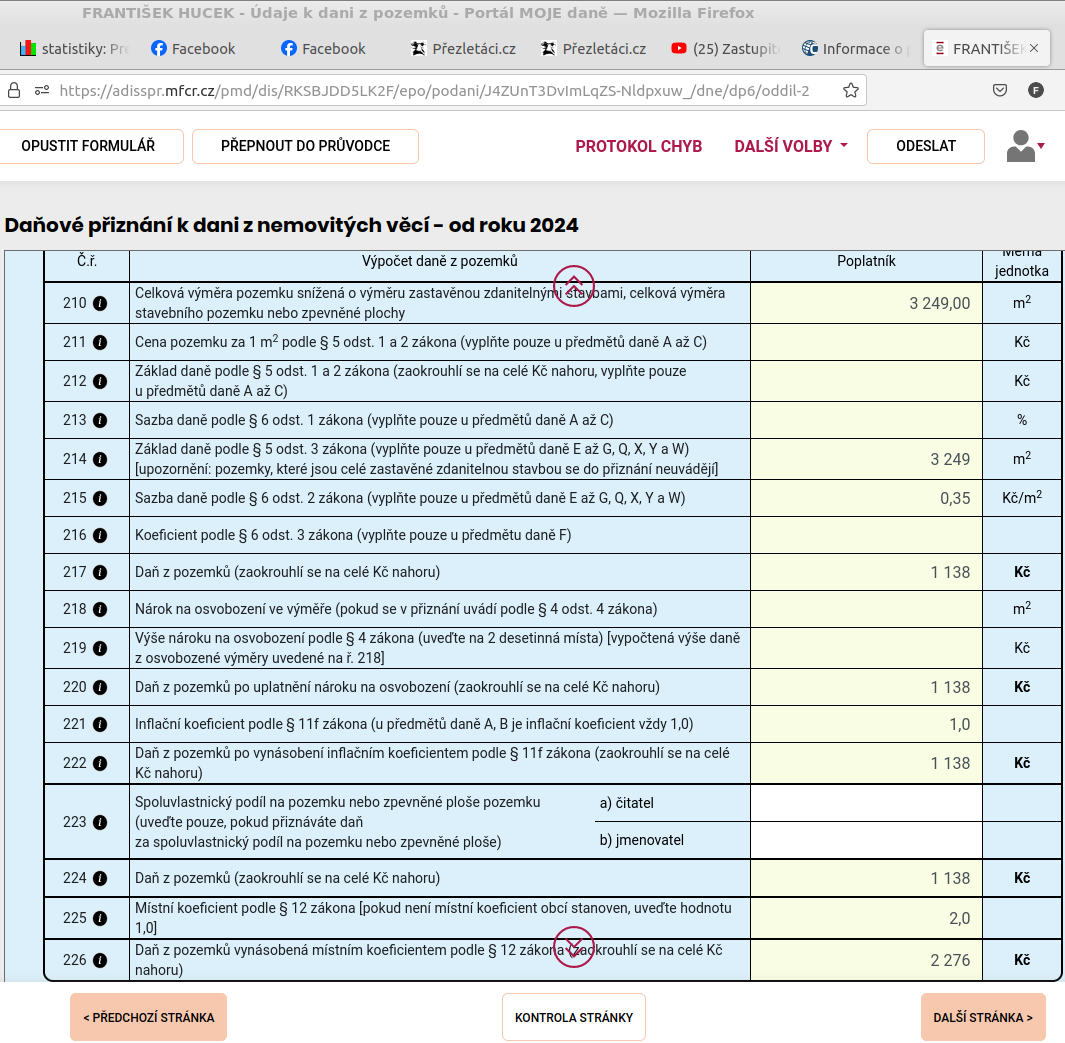The height and width of the screenshot is (1043, 1065).
Task: Click row 223 jmenovatel input field
Action: click(866, 841)
